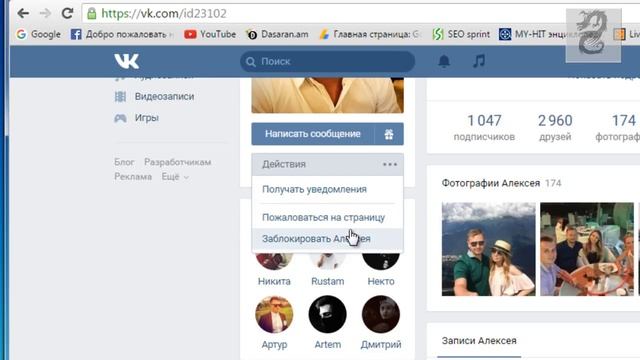Reload the page with refresh icon
Screen dimensions: 640x360
click(x=67, y=13)
